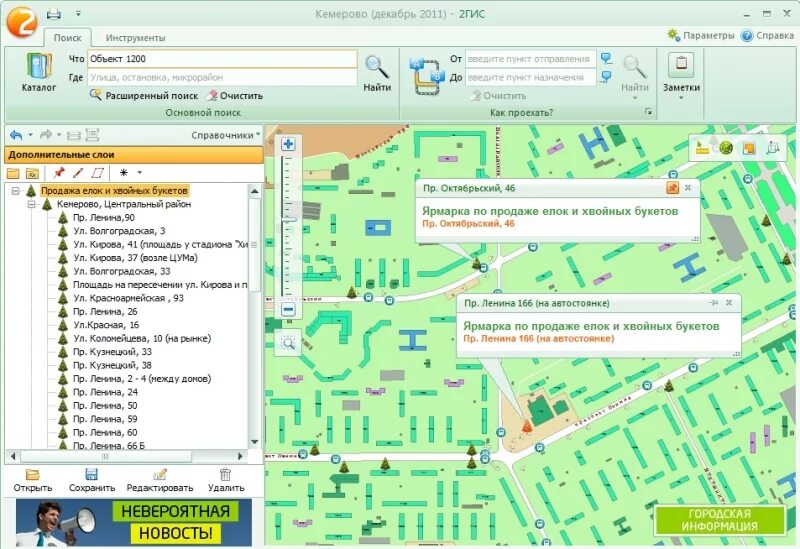Open the Каталог catalog
Screen dimensions: 800x549
coord(39,72)
